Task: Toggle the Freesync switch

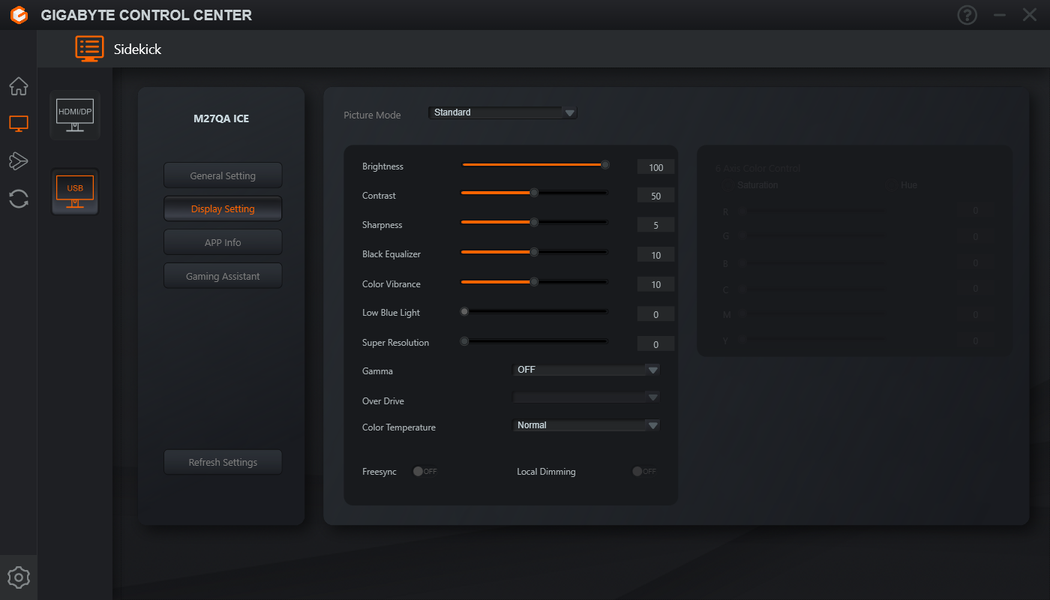Action: pyautogui.click(x=425, y=471)
